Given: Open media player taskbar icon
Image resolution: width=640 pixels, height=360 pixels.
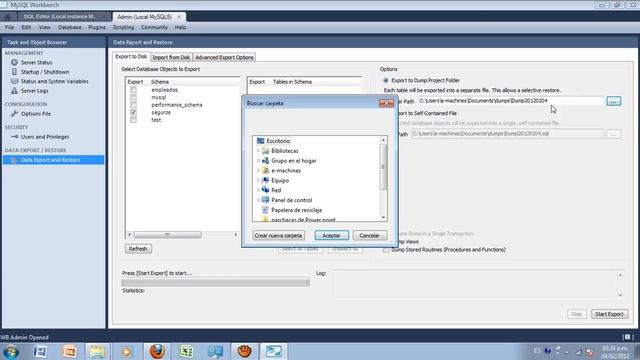Looking at the screenshot, I should coord(127,351).
